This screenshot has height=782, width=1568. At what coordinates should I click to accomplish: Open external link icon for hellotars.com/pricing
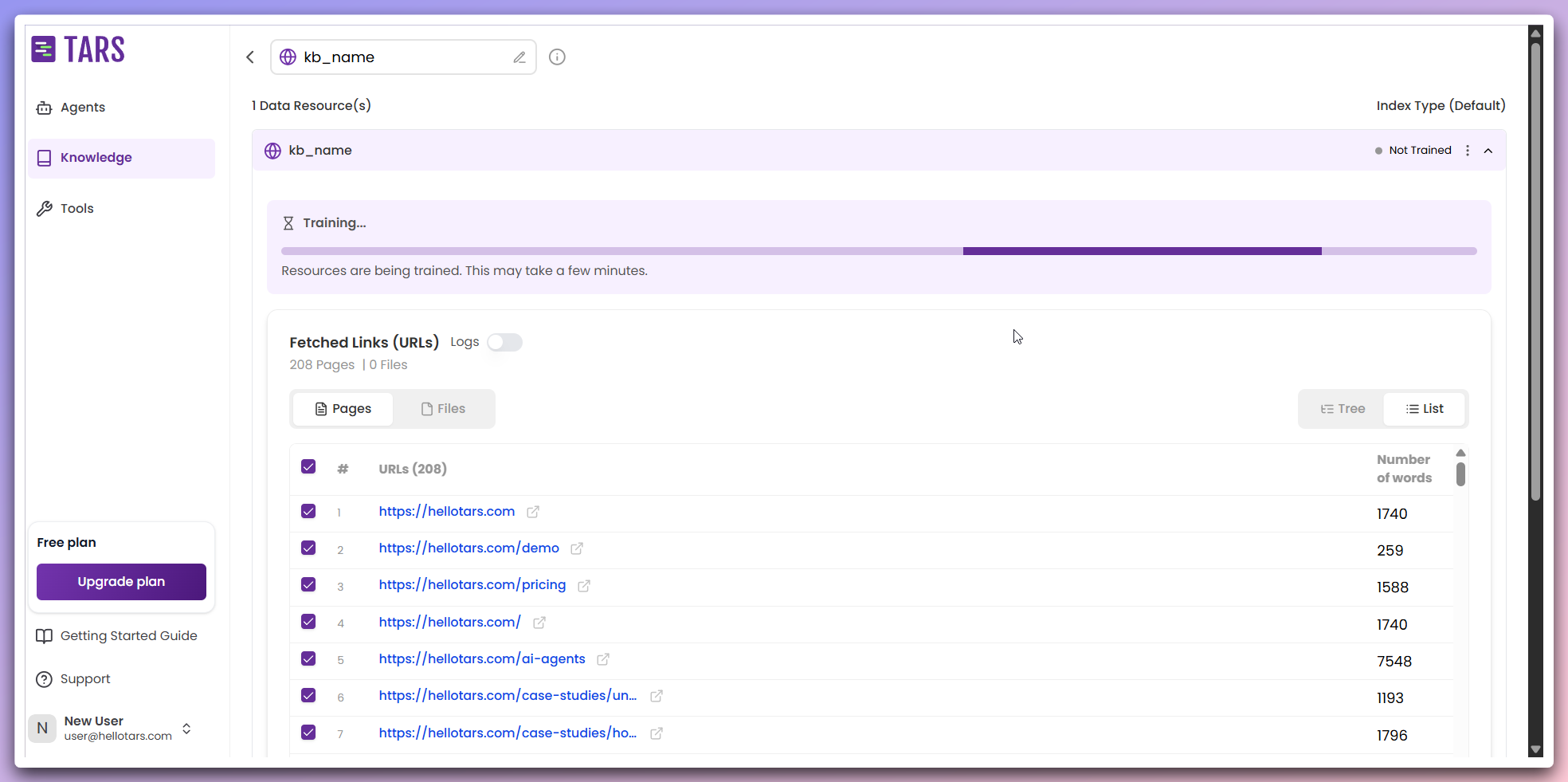click(584, 586)
